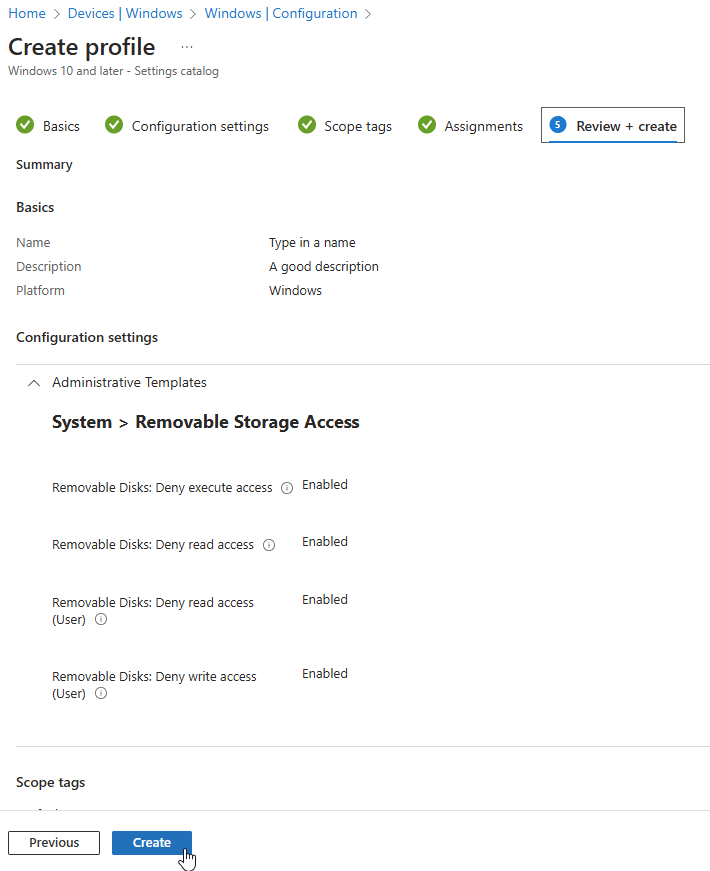Switch to the Basics step tab
The width and height of the screenshot is (710, 871).
[60, 125]
